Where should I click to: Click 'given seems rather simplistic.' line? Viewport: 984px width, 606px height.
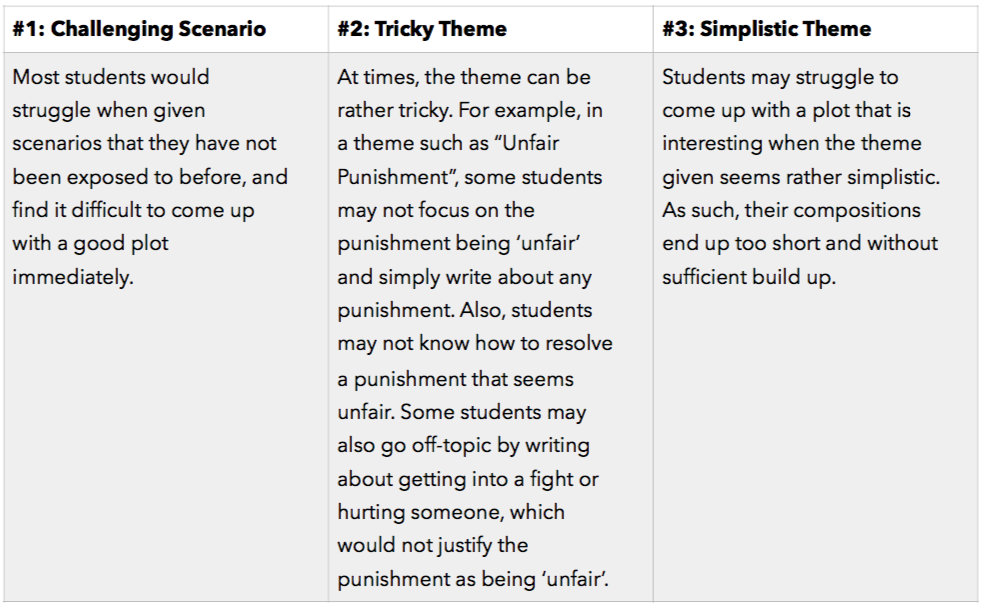pos(801,177)
